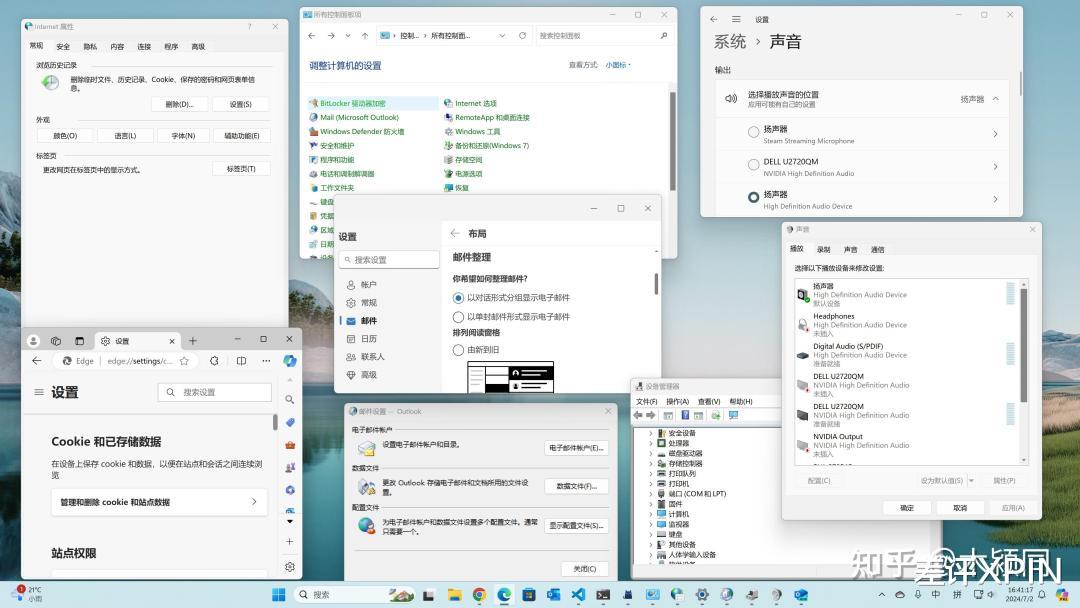Click the 删除(D)... button

coord(180,104)
